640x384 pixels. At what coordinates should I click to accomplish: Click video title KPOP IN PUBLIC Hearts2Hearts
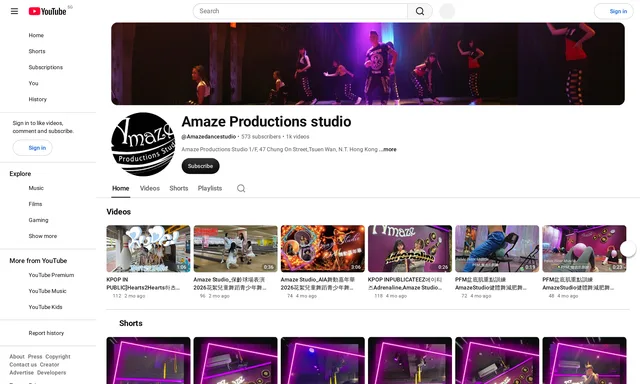(x=143, y=284)
